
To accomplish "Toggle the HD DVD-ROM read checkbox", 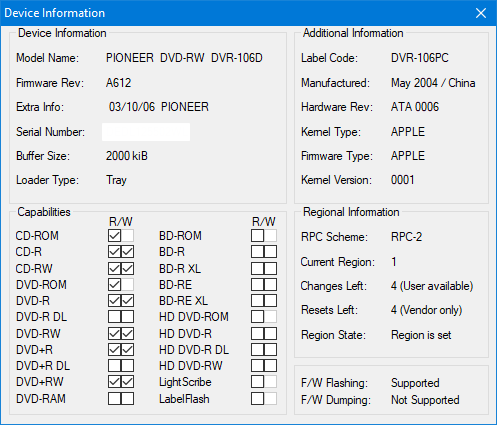I will pos(257,317).
